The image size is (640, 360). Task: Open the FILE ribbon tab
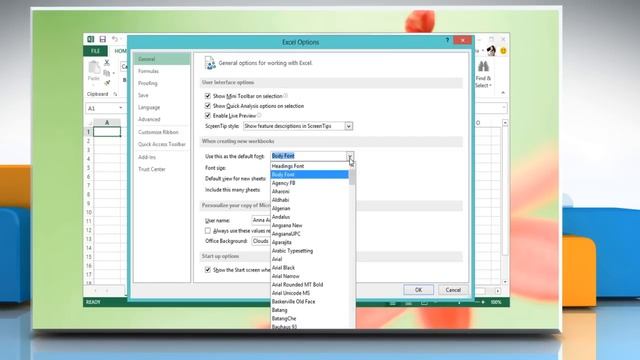pos(95,51)
